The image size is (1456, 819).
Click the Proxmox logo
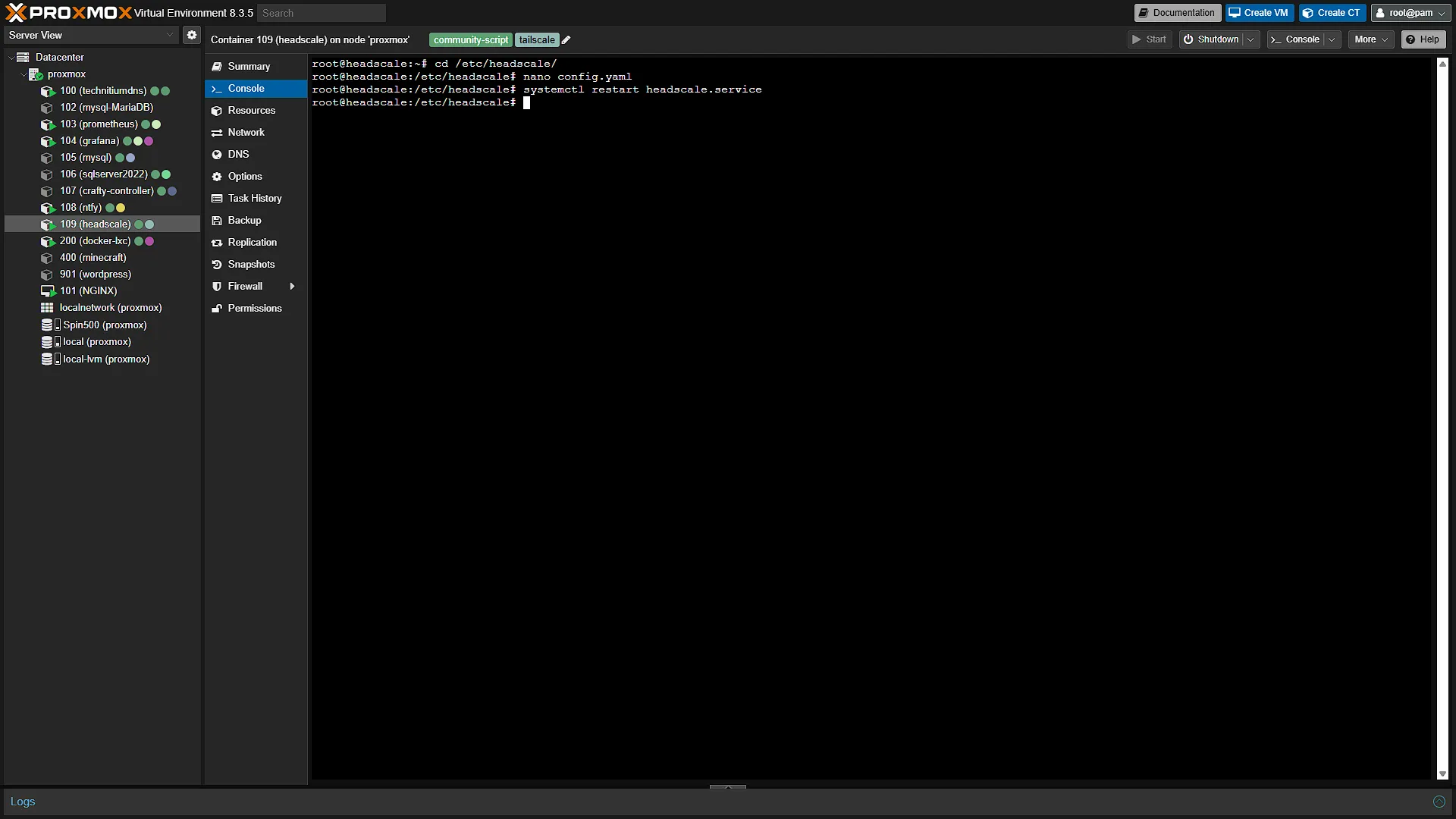click(x=68, y=12)
